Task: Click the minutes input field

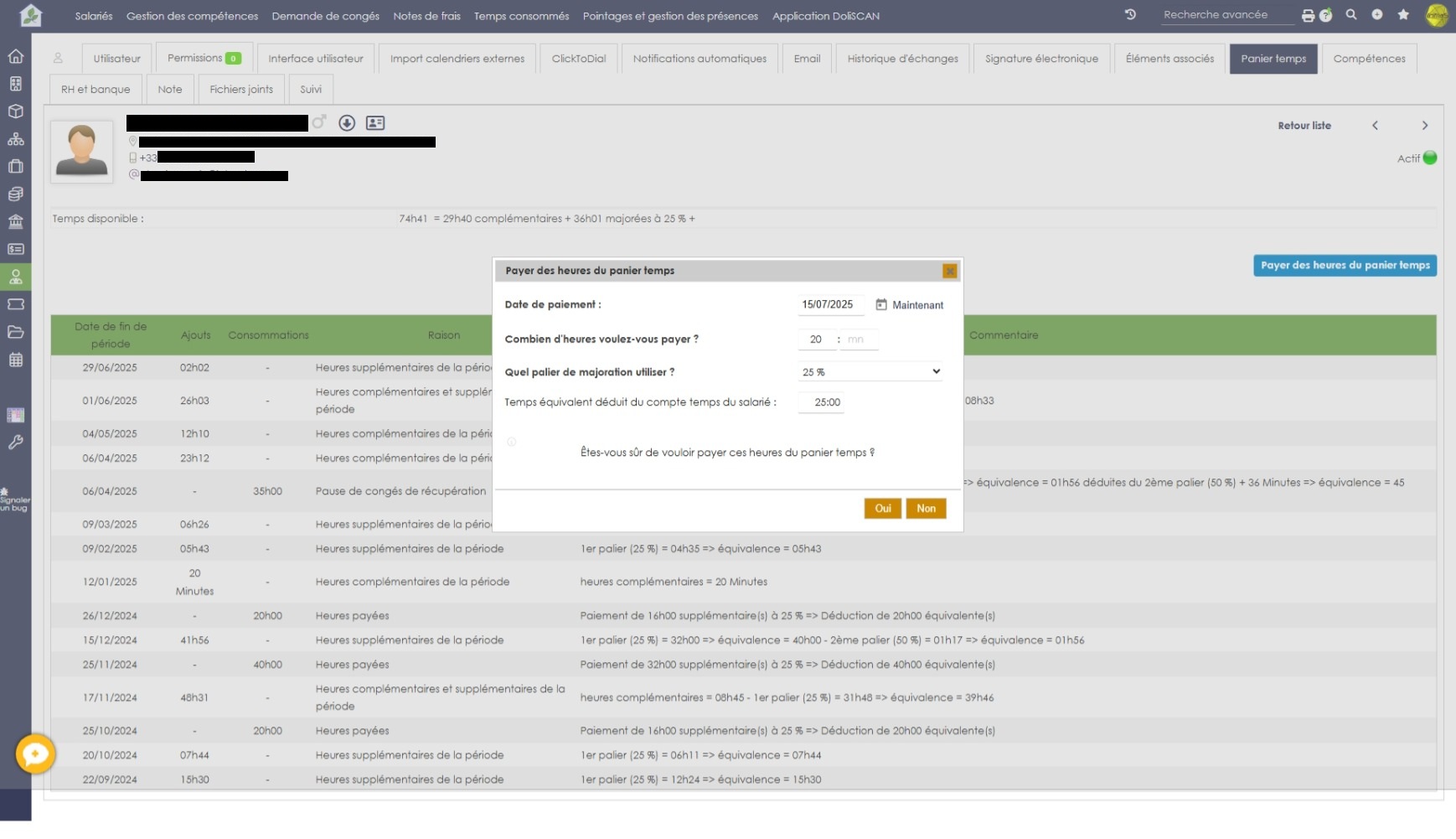Action: coord(859,339)
